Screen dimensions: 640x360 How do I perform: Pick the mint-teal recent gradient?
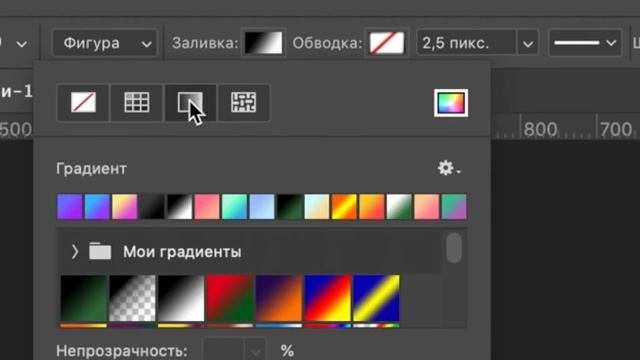coord(234,207)
